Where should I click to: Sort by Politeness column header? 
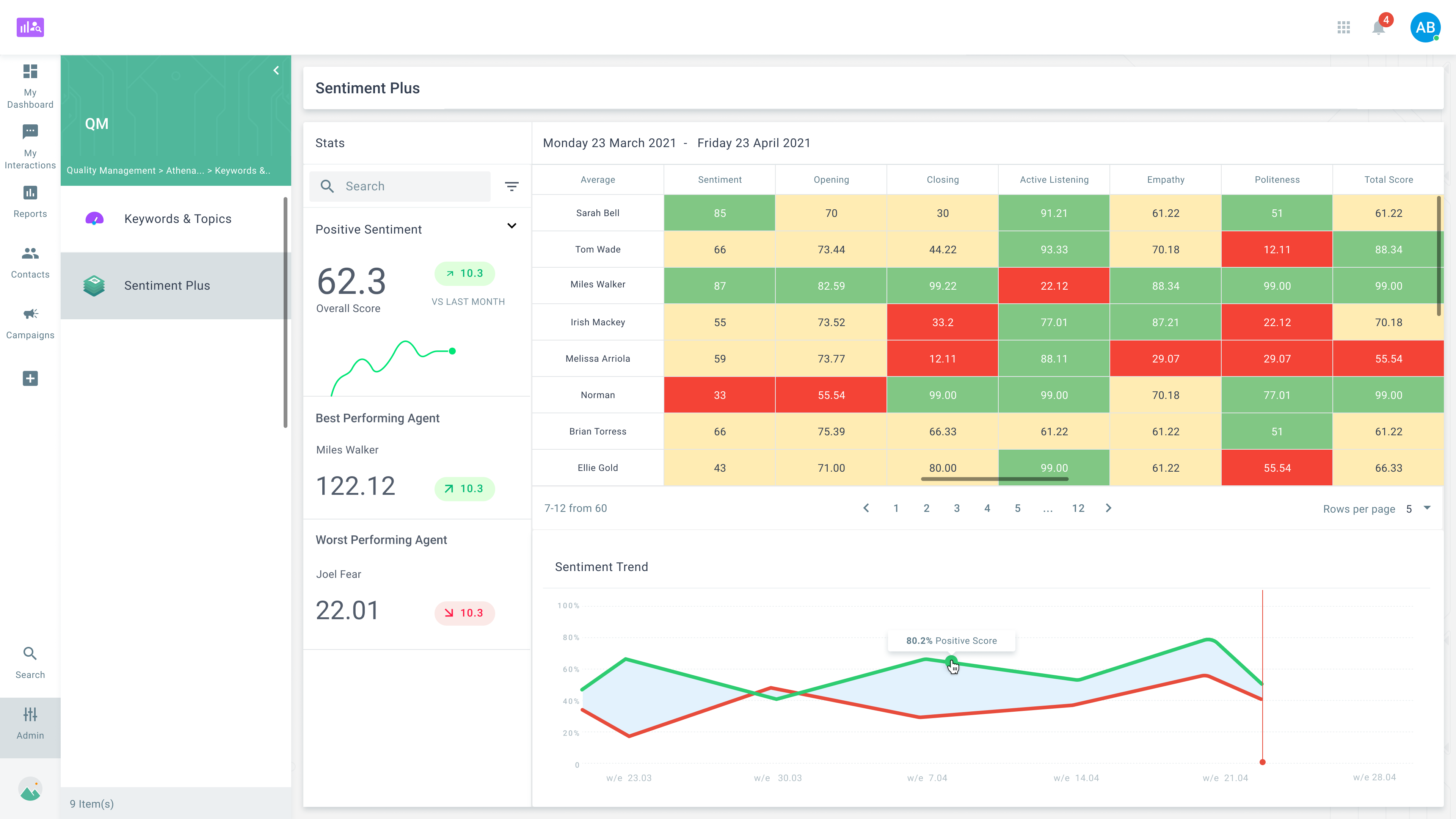[x=1277, y=179]
